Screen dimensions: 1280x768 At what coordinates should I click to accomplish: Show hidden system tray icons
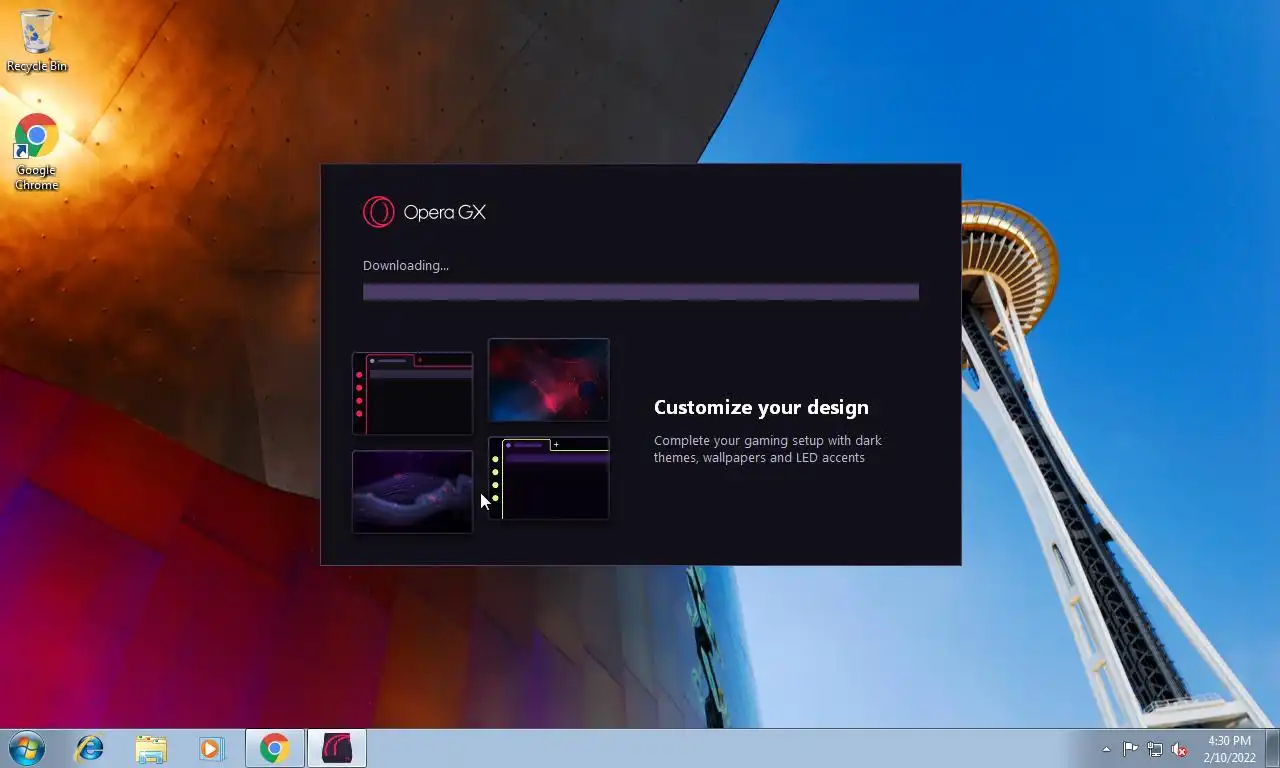click(x=1106, y=749)
